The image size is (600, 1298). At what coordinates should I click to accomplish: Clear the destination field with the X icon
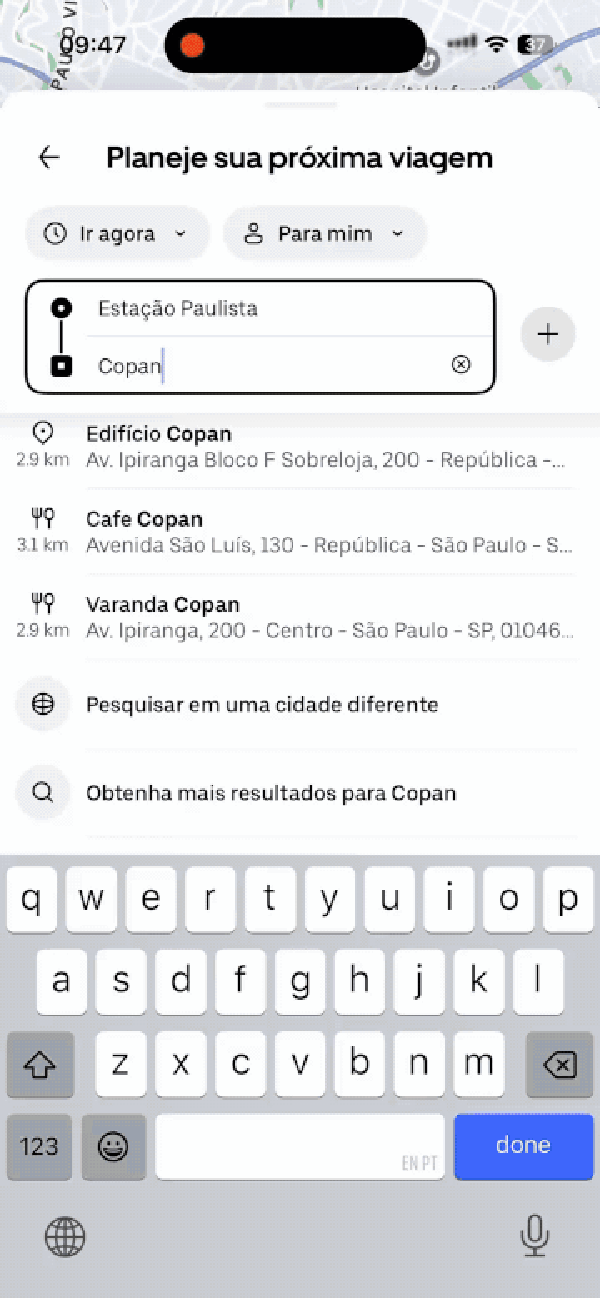pos(461,364)
